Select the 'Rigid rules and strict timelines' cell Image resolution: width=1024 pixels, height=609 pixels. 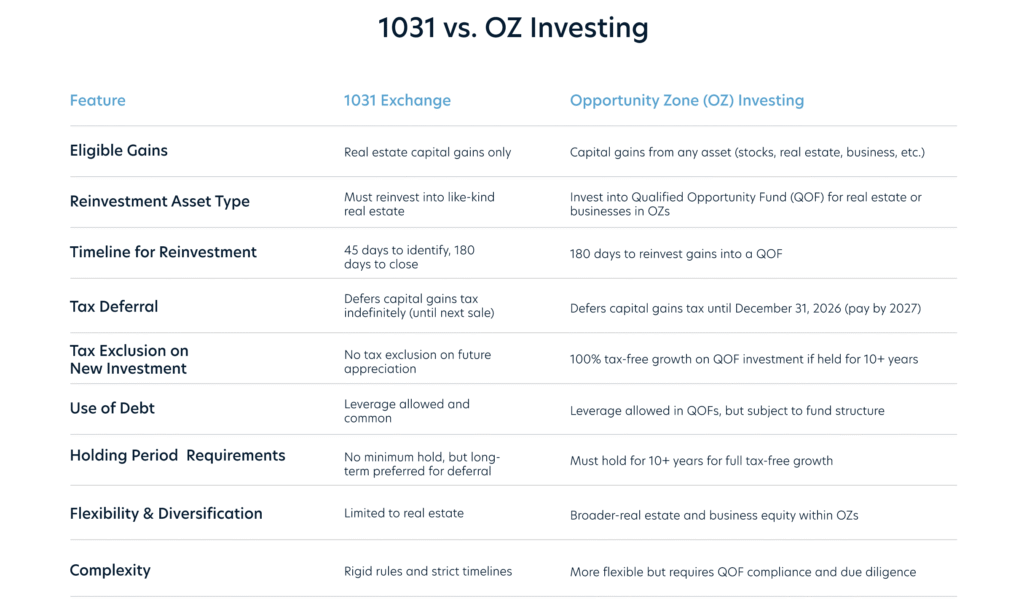(427, 571)
